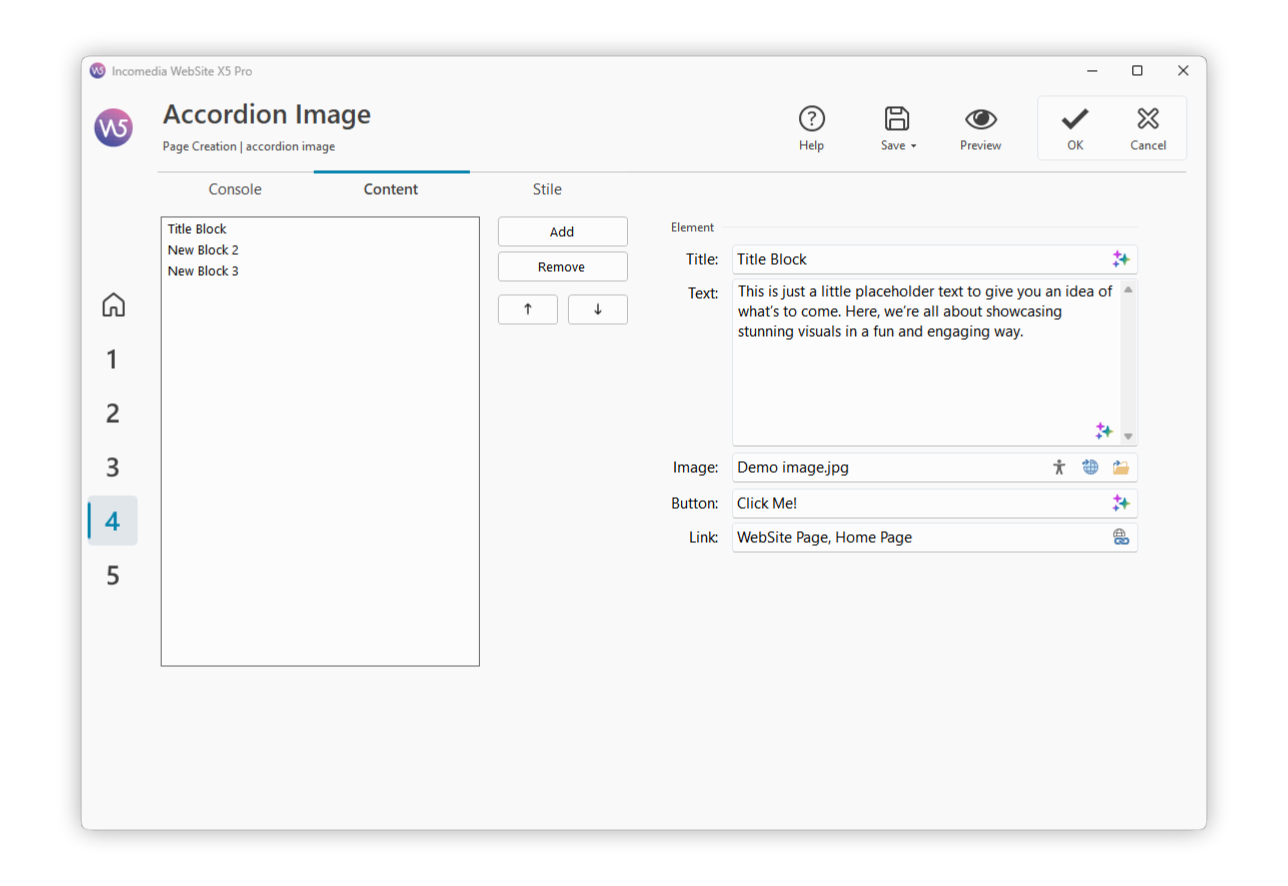Click the AI sparkle icon in Text area
This screenshot has width=1288, height=886.
click(x=1103, y=430)
